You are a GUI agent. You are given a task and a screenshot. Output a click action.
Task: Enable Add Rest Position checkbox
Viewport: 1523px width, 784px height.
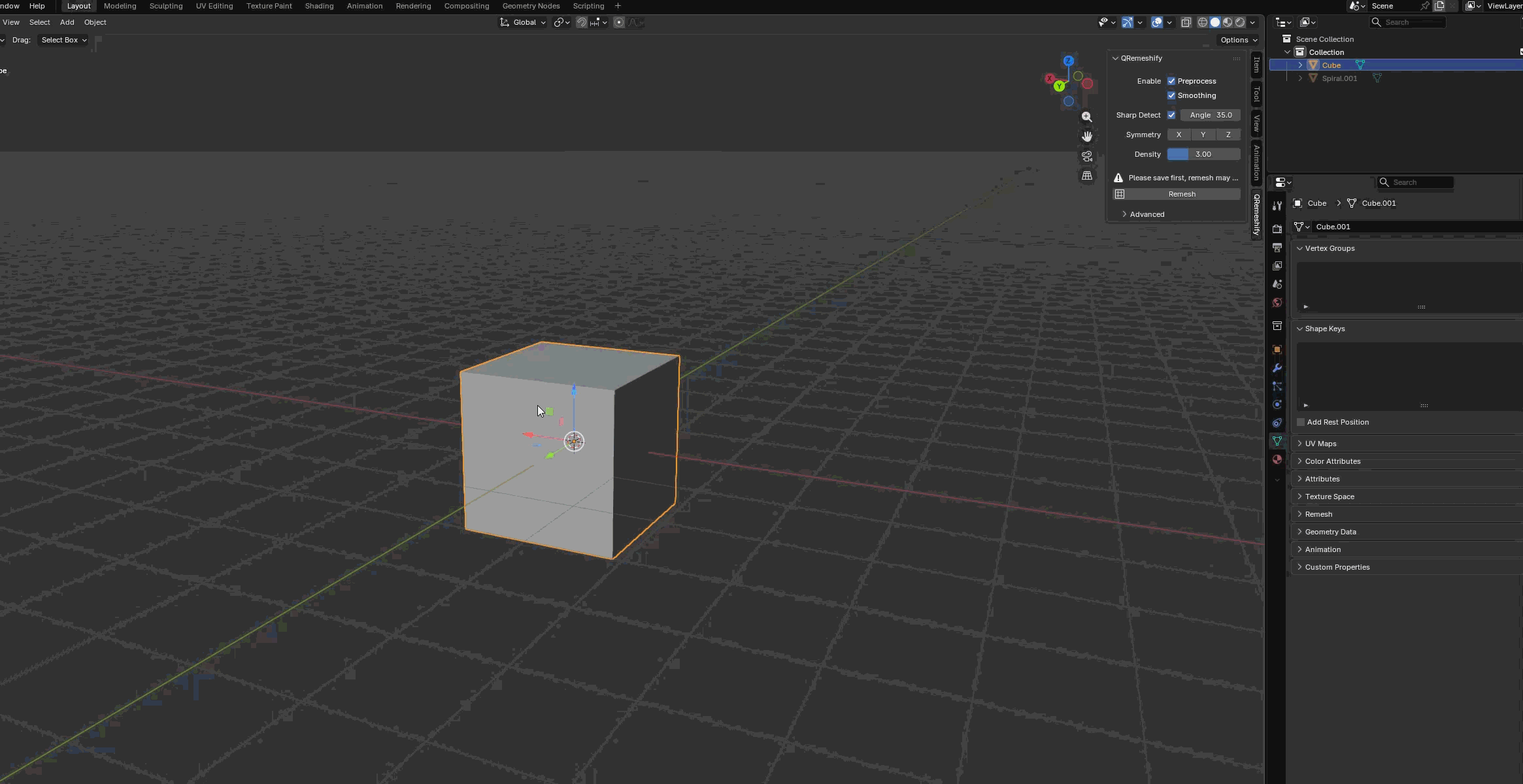1301,422
